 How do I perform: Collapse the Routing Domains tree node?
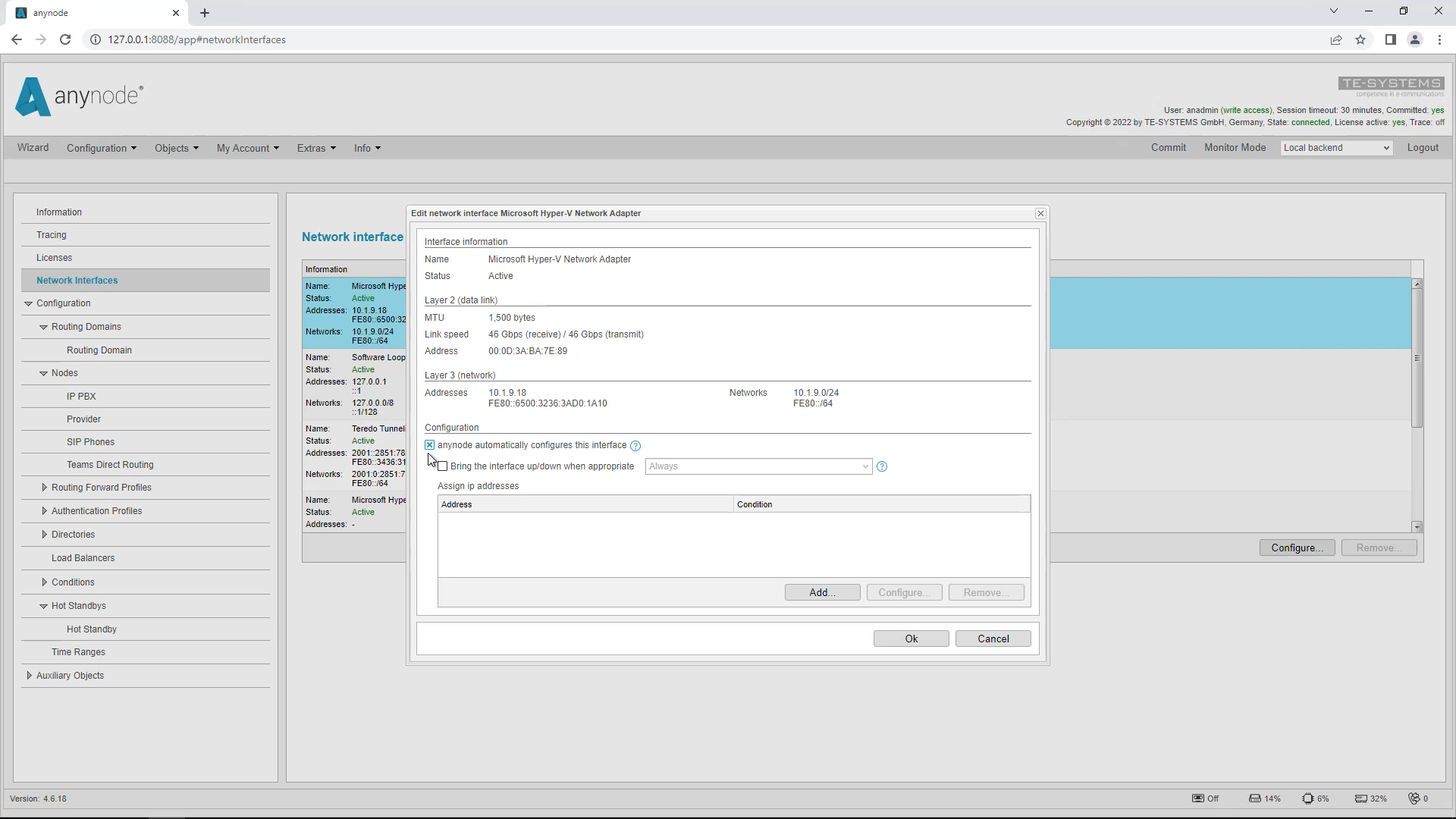(44, 327)
